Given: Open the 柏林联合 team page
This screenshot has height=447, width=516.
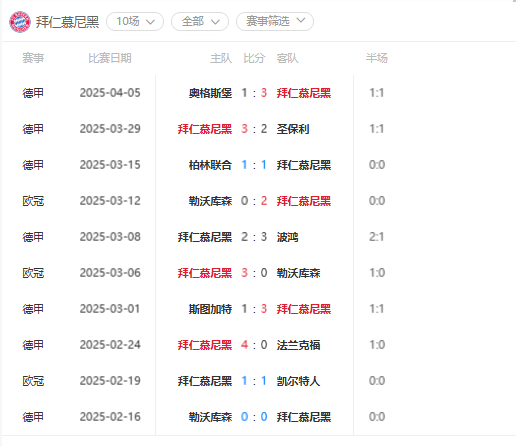Looking at the screenshot, I should click(x=210, y=165).
